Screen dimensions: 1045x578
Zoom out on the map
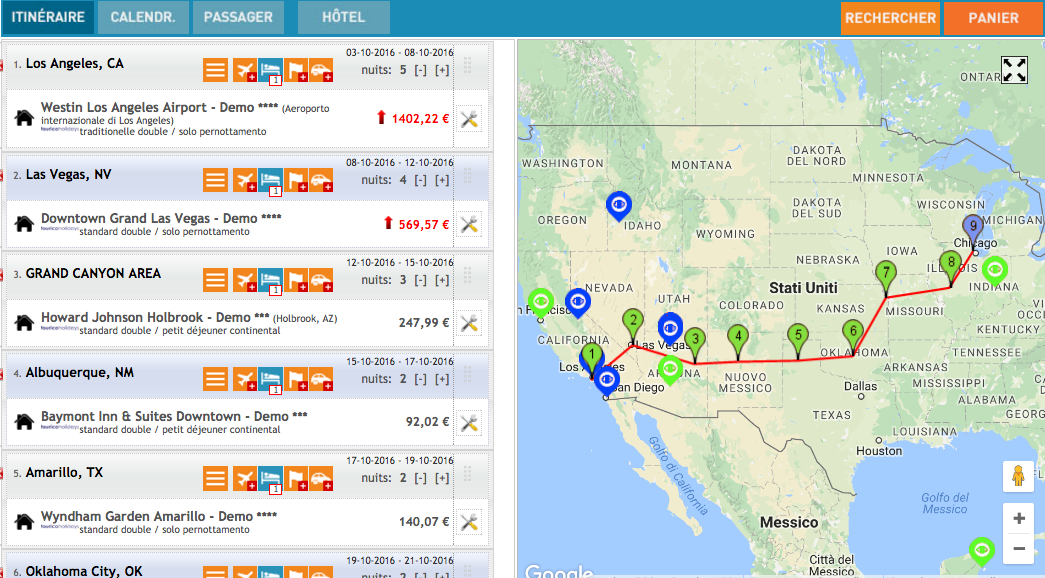tap(1019, 549)
